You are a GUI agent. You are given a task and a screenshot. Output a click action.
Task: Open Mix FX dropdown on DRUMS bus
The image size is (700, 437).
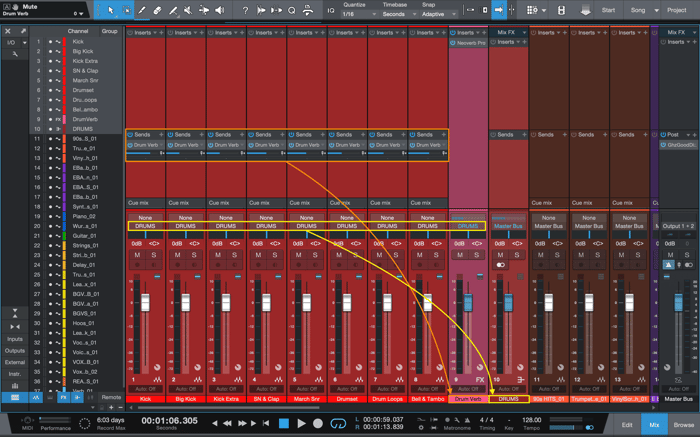(524, 33)
